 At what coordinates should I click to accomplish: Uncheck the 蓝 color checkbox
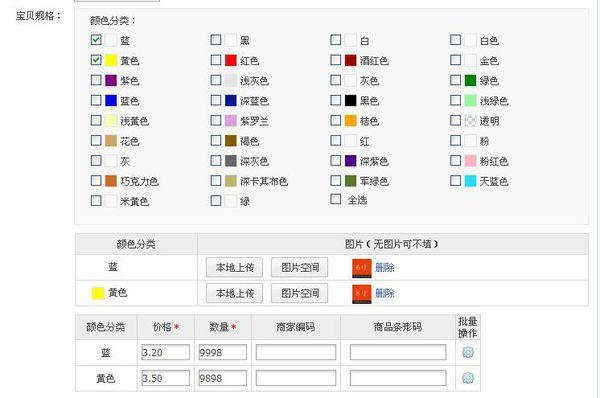[96, 40]
